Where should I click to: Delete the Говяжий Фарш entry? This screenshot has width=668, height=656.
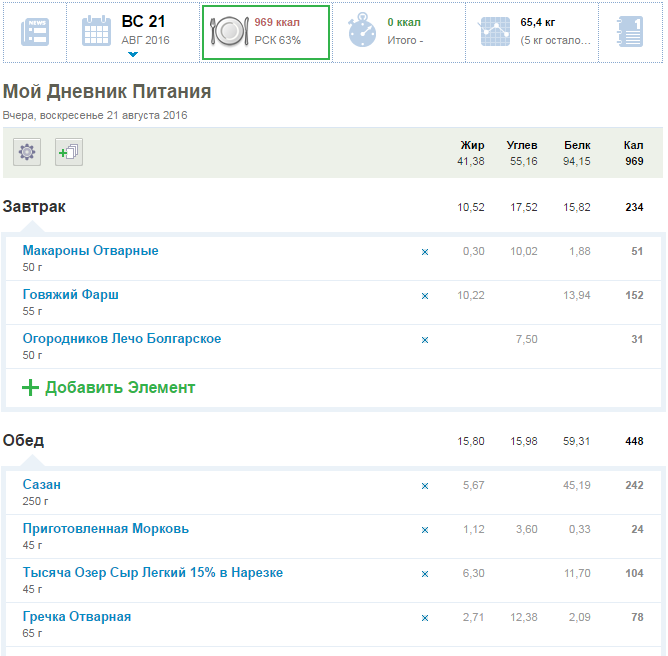424,296
